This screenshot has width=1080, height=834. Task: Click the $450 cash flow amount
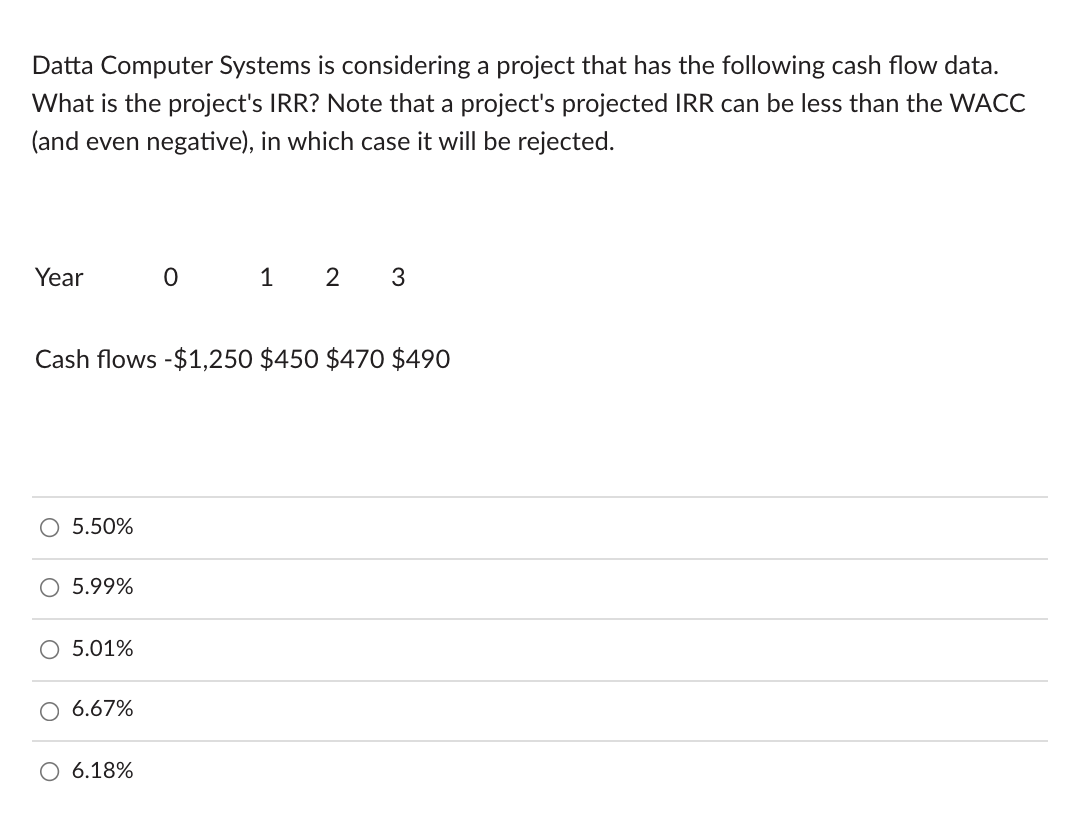[289, 359]
